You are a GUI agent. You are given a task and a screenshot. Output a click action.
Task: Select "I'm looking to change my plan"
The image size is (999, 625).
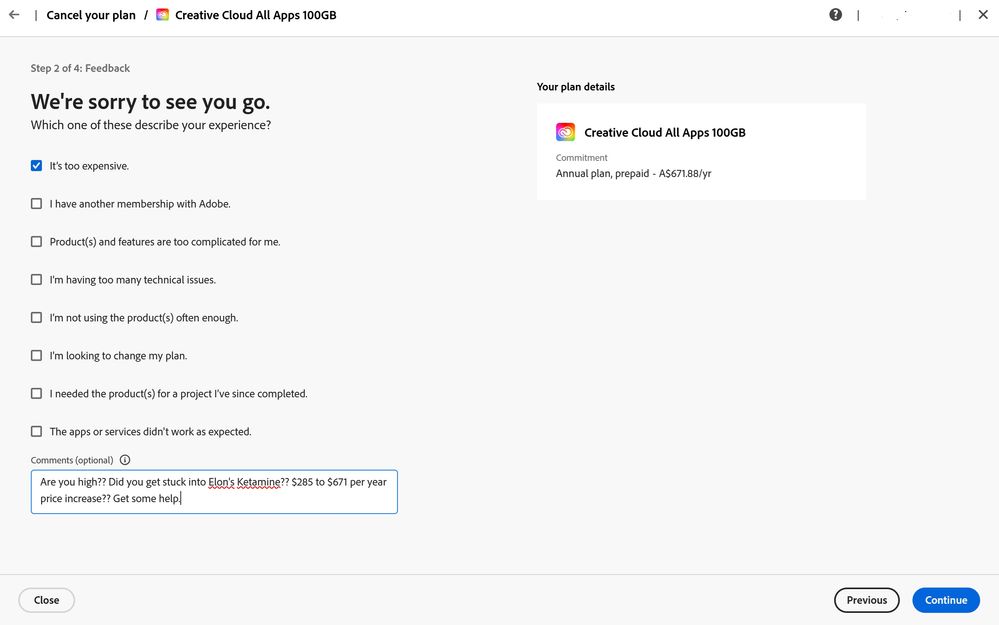tap(37, 356)
